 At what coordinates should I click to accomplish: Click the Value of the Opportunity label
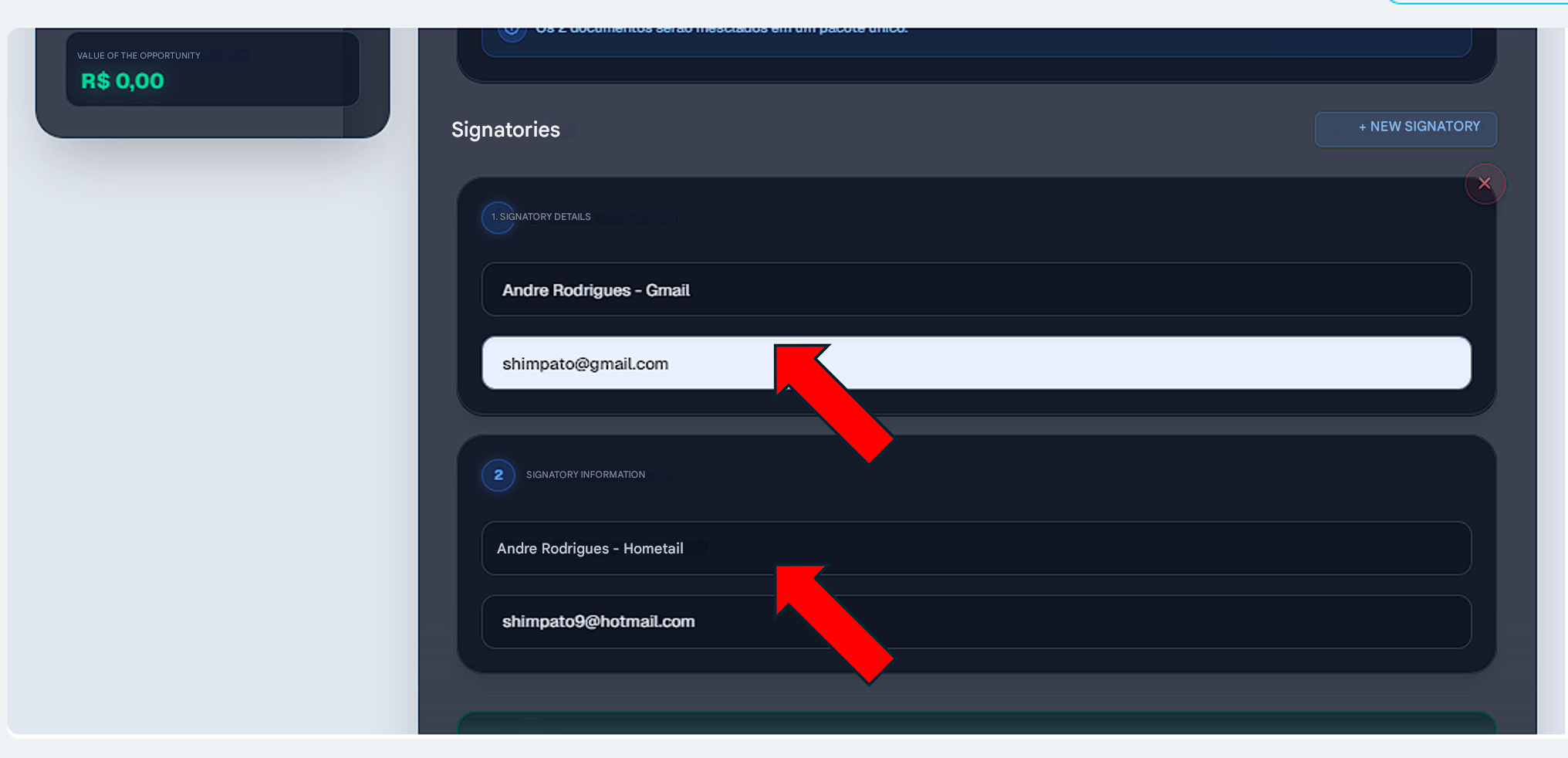(139, 56)
